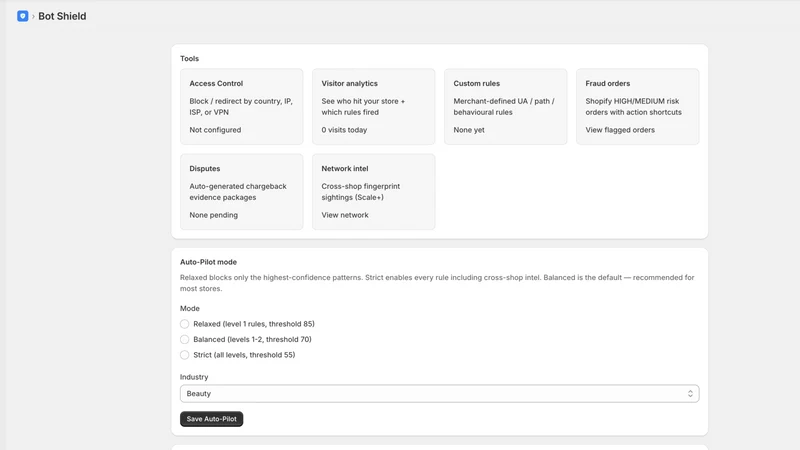Click 'View flagged orders' text
The width and height of the screenshot is (800, 450).
(x=620, y=130)
